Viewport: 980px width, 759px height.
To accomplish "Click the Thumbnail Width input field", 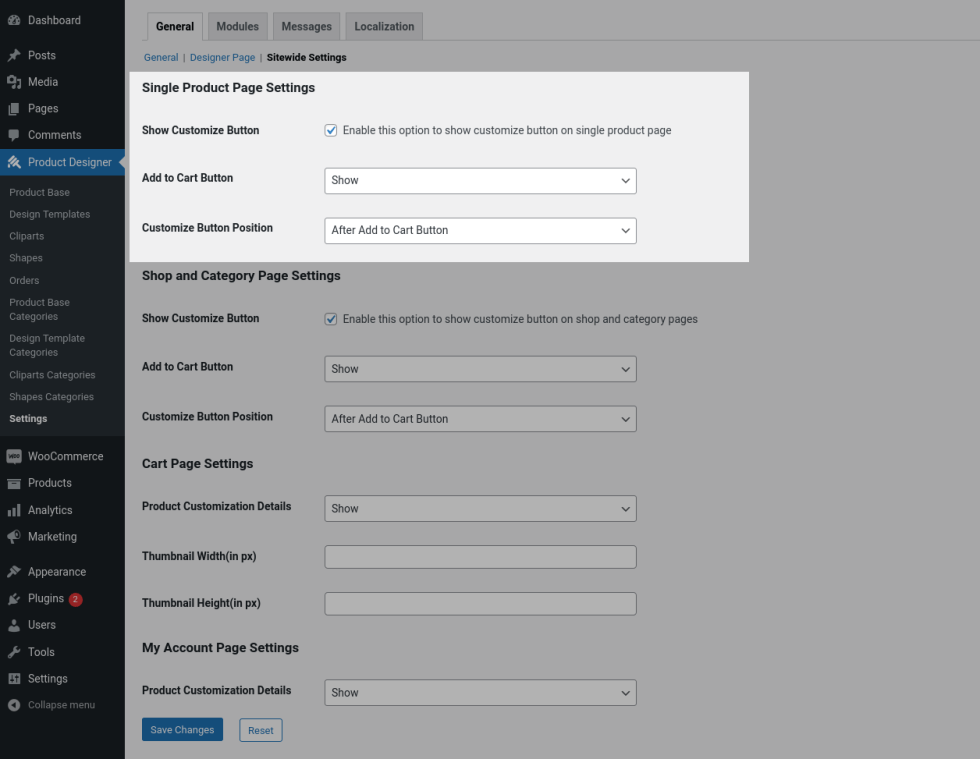I will [480, 556].
